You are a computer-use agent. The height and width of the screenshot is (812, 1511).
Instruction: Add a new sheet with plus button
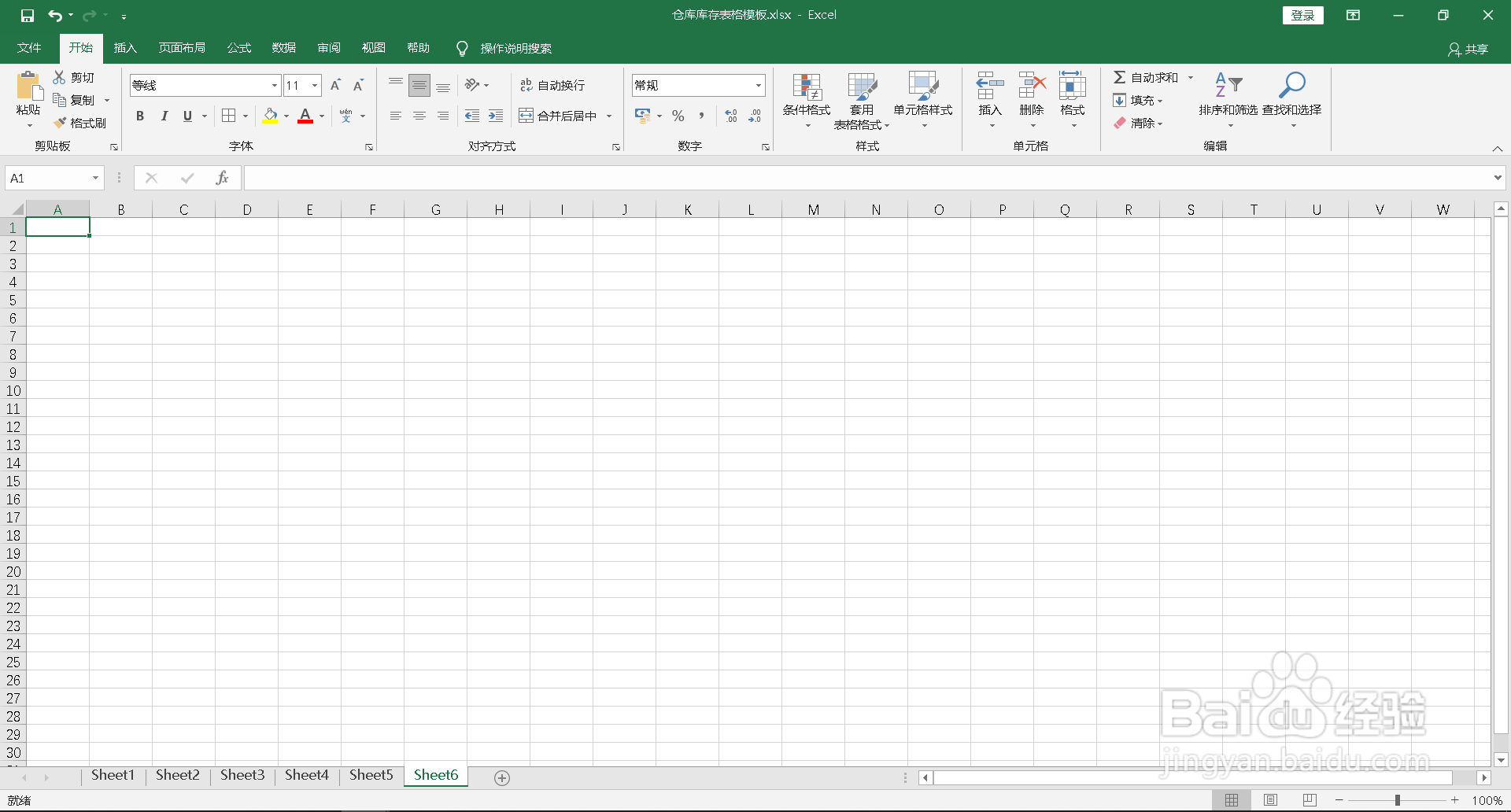coord(502,777)
